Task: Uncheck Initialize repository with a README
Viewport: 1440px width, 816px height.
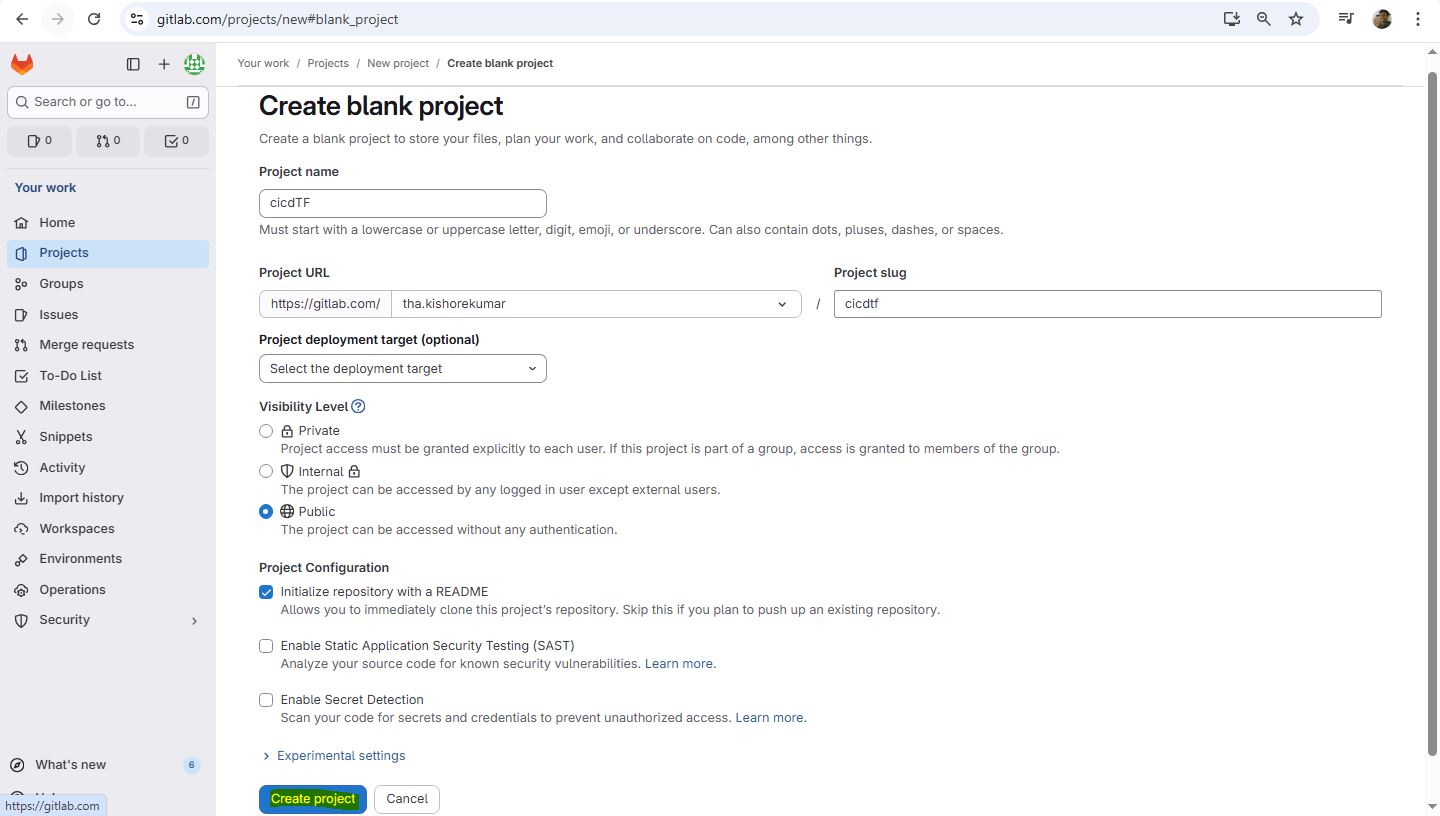Action: [x=266, y=592]
